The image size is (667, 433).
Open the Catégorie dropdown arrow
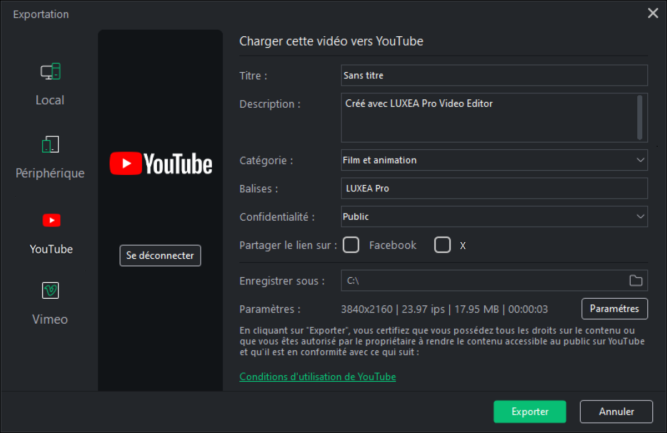(x=640, y=160)
